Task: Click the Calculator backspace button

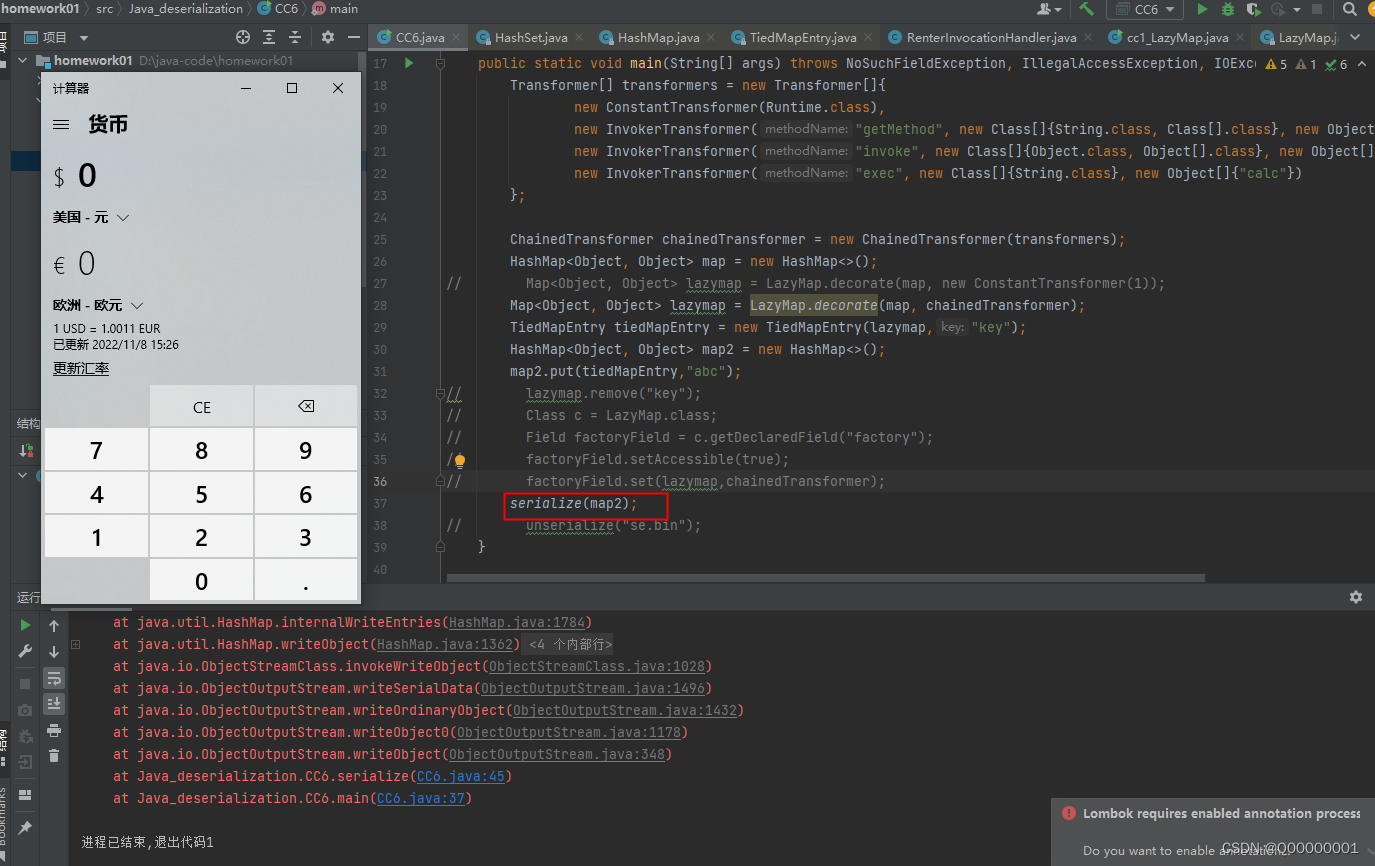Action: [306, 407]
